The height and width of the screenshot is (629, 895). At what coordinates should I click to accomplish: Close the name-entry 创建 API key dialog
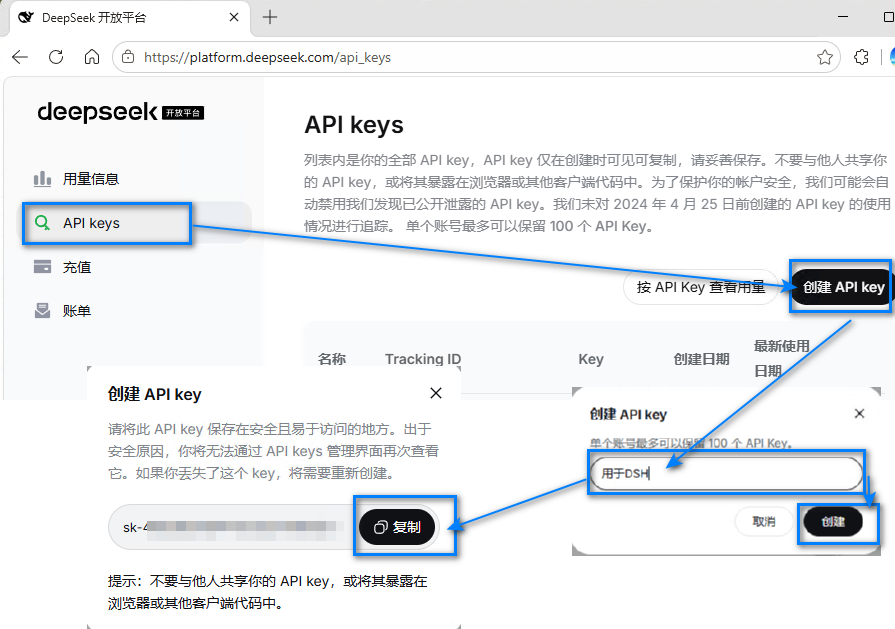859,413
